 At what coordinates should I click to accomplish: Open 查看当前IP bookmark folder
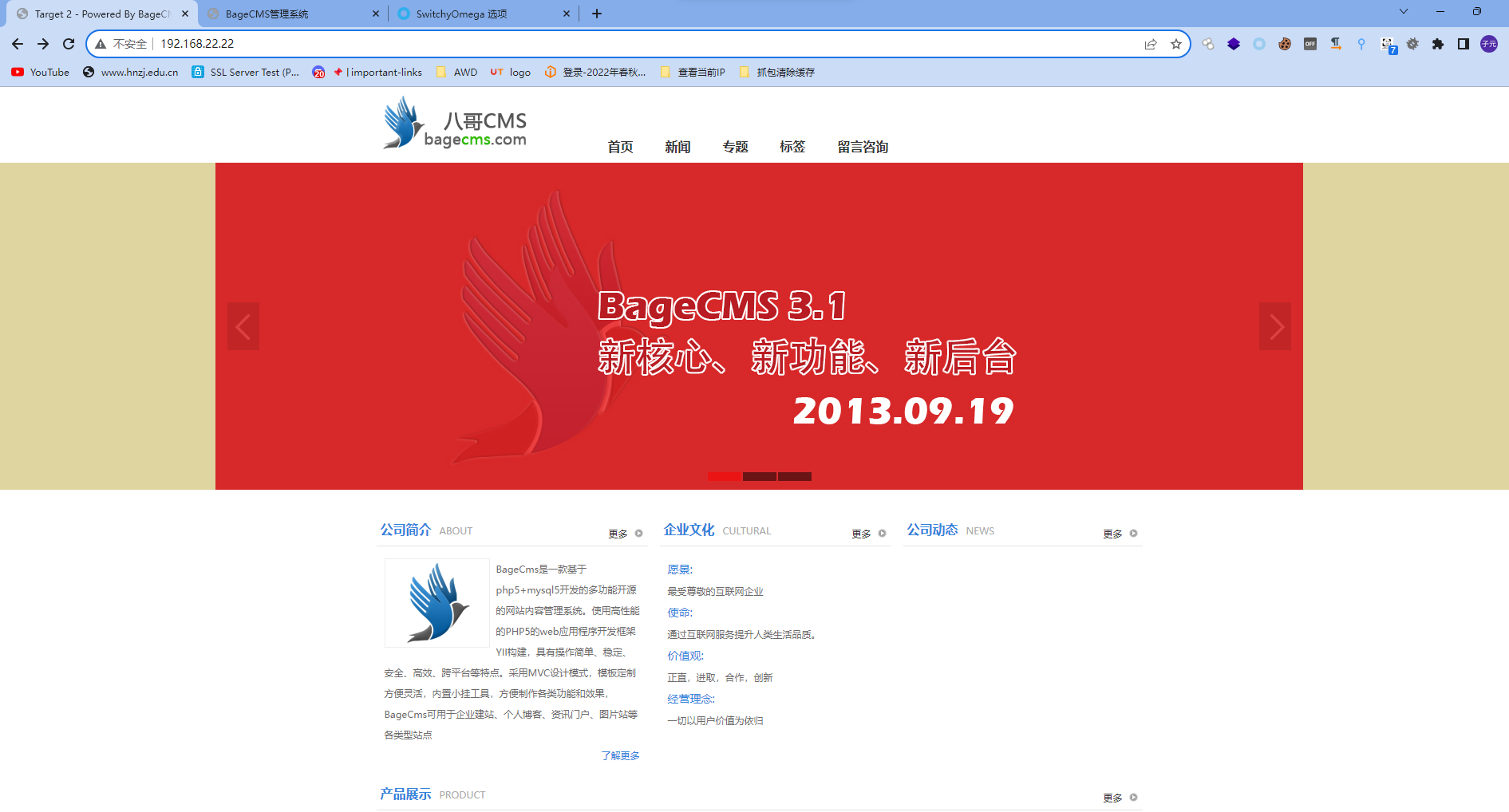click(x=693, y=72)
